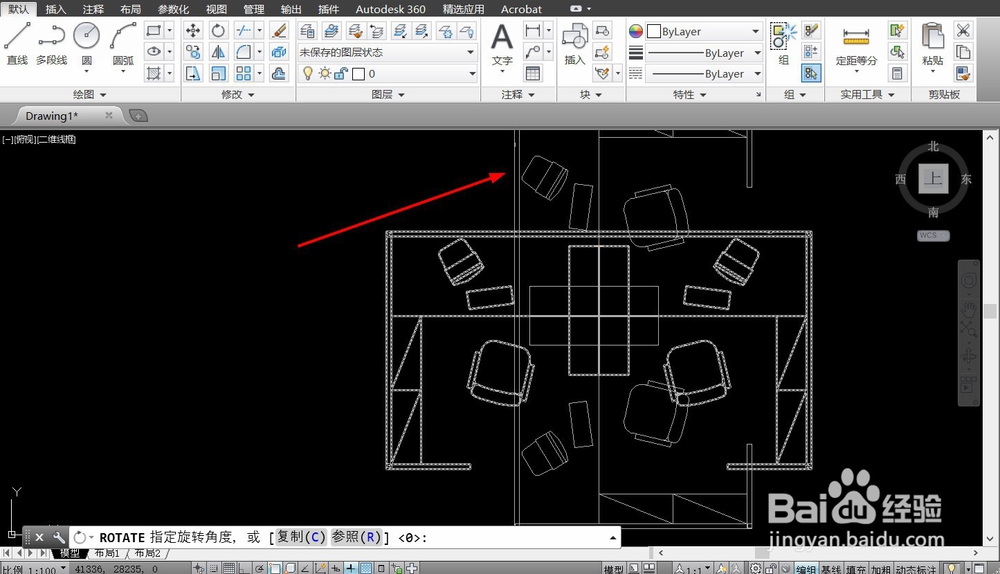Open the Autodesk 360 ribbon tab
Screen dimensions: 1000x574
click(x=390, y=9)
